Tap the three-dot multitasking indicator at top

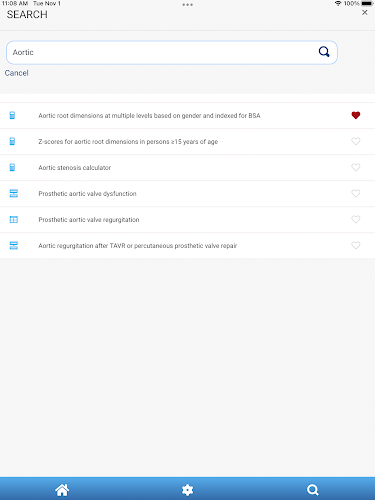(187, 5)
